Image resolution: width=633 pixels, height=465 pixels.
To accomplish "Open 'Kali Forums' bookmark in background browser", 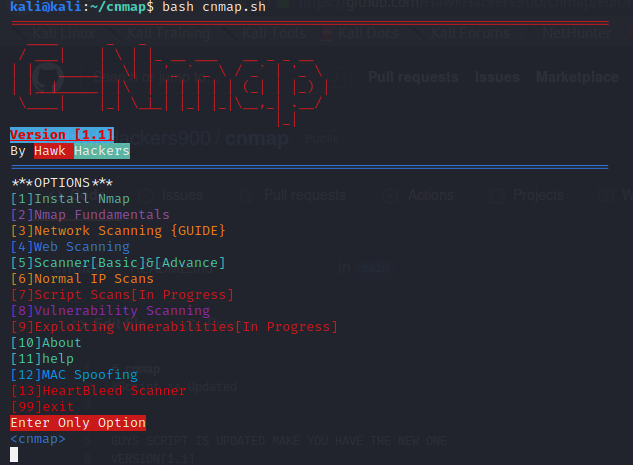I will [x=470, y=33].
